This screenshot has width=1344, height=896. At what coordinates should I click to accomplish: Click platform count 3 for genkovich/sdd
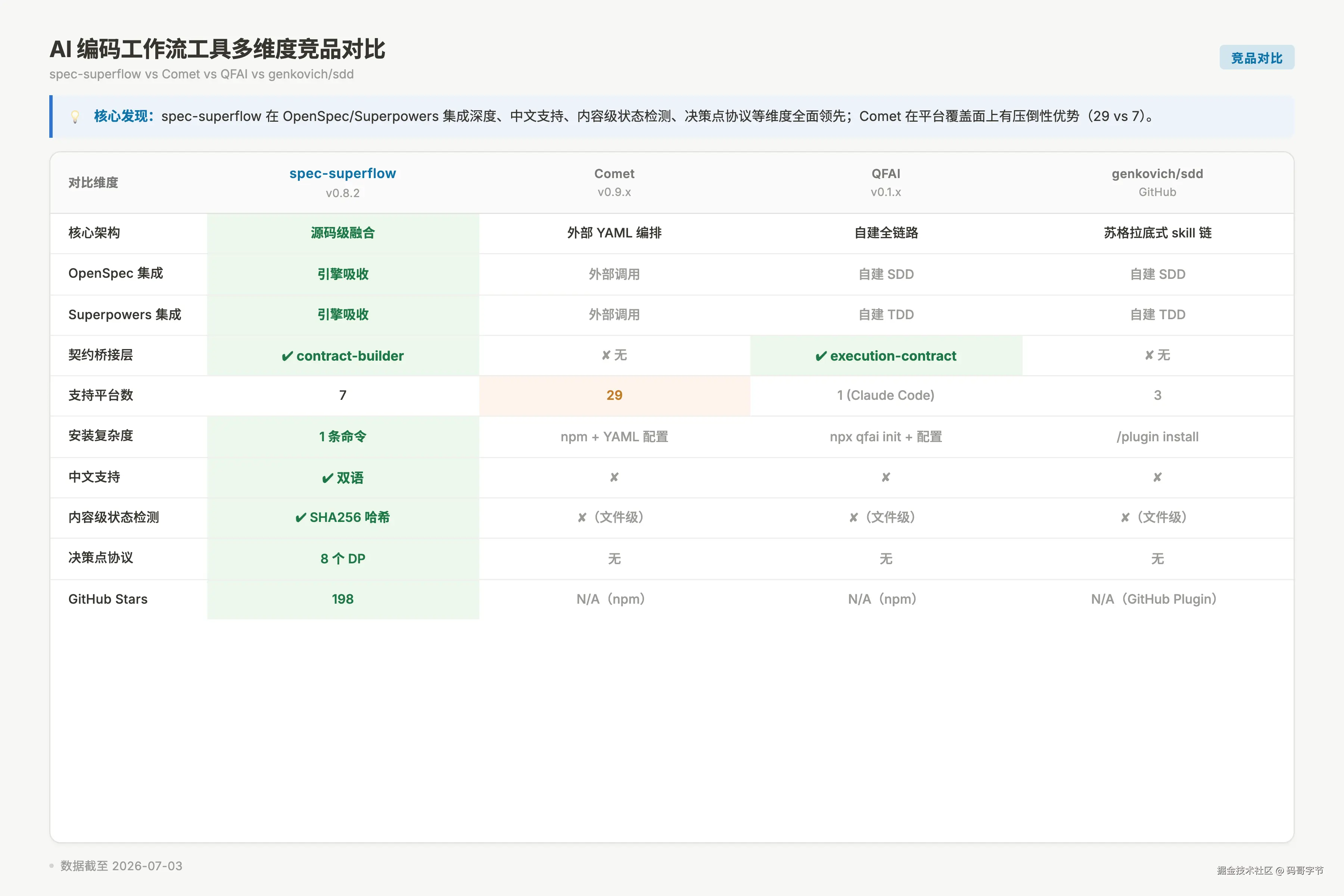click(x=1157, y=395)
